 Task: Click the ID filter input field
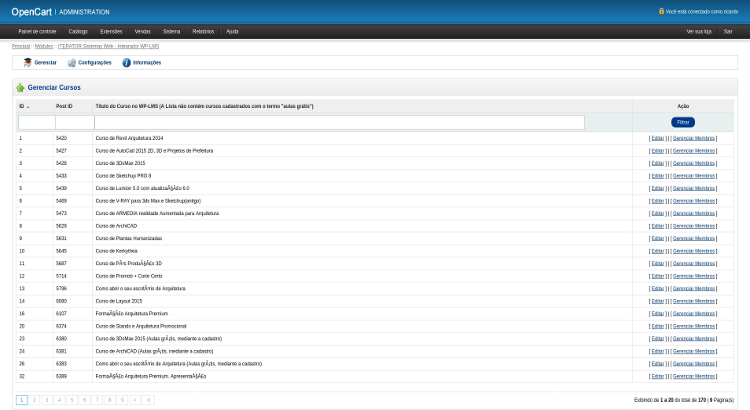[37, 122]
